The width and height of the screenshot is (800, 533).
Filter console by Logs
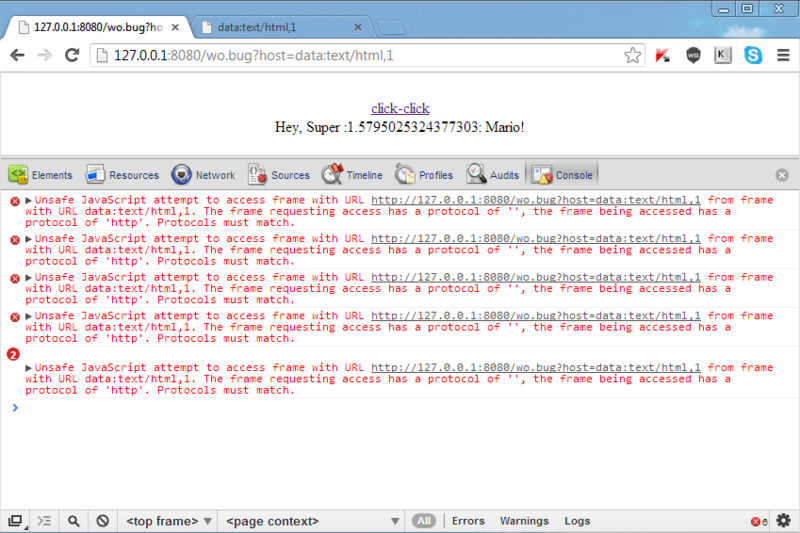click(577, 521)
